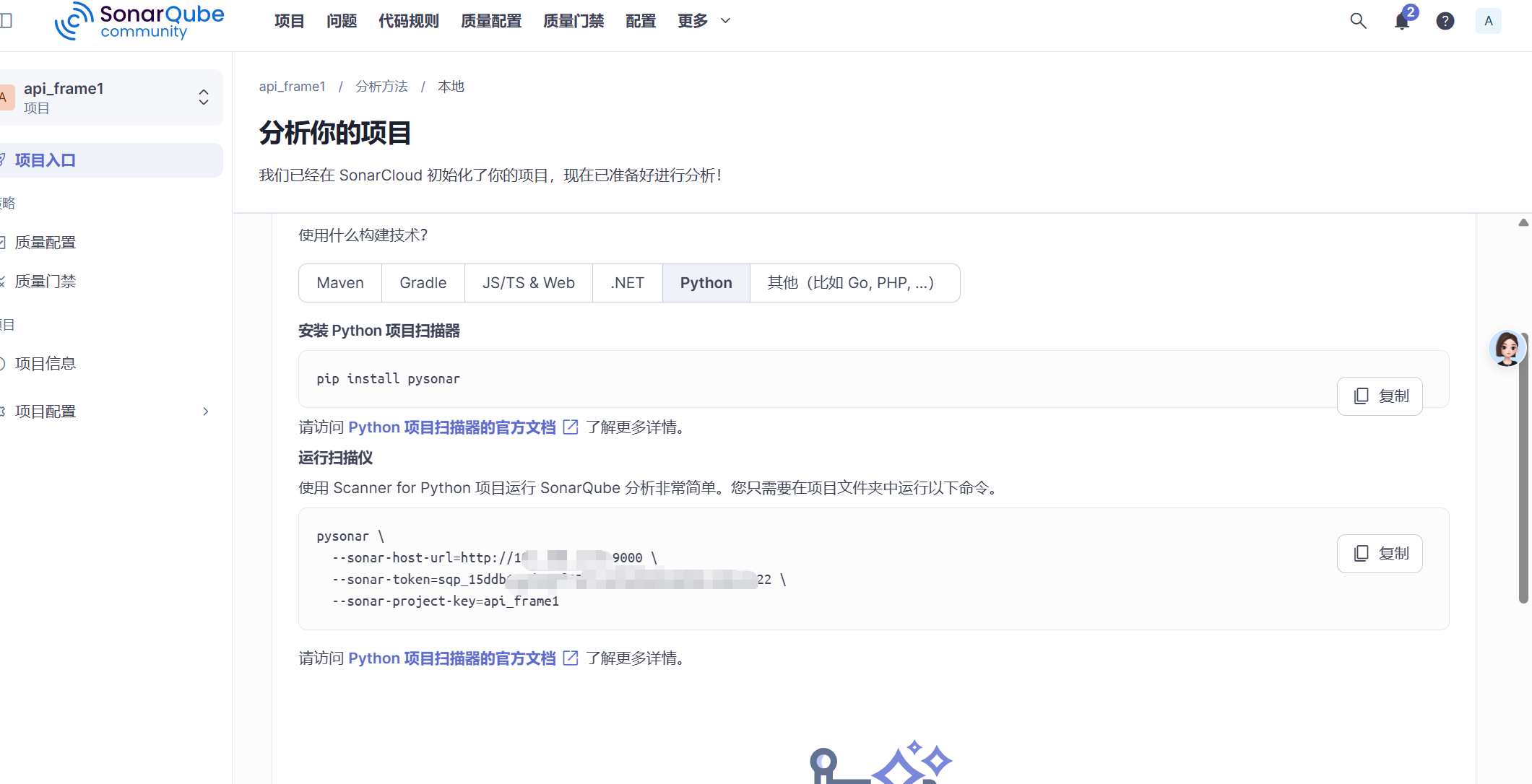Click the vertical scrollbar thumb
Screen dimensions: 1532x784
(1523, 469)
